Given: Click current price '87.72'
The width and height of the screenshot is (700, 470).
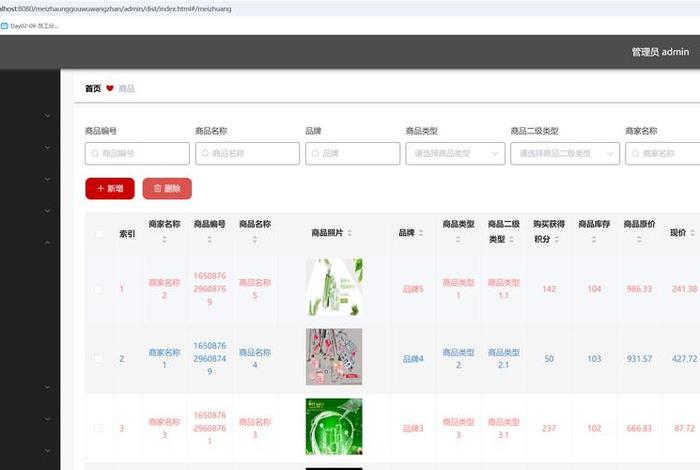Looking at the screenshot, I should click(684, 428).
